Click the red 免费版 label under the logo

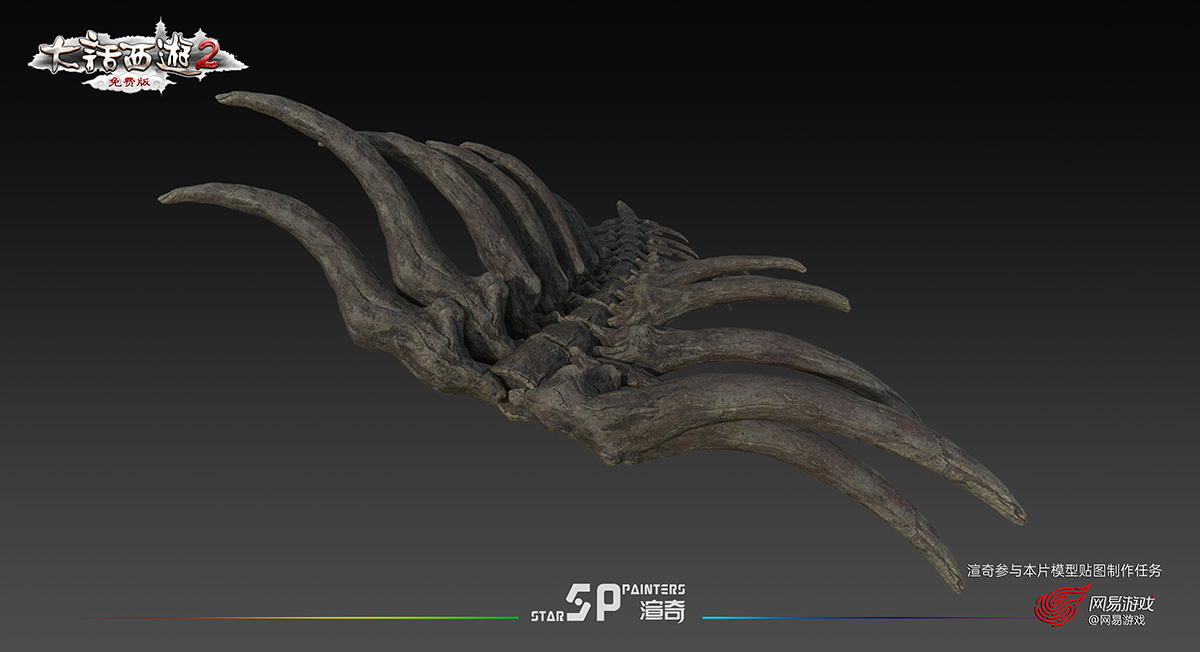click(x=132, y=84)
